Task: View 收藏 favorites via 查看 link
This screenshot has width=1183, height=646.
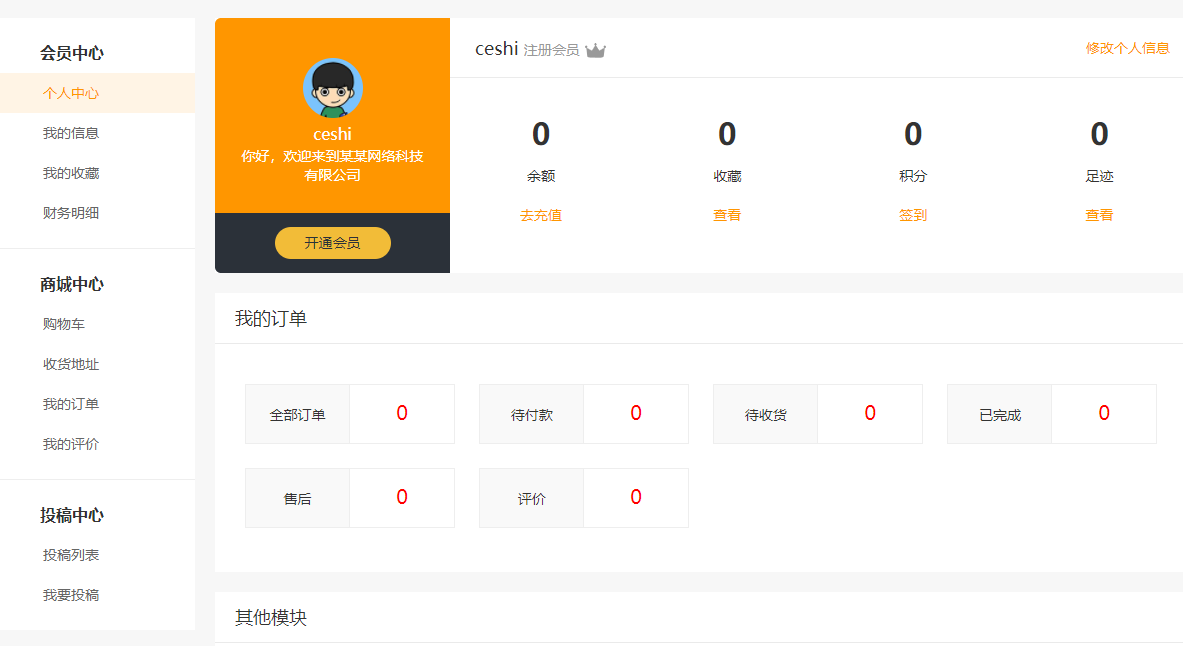Action: pos(727,215)
